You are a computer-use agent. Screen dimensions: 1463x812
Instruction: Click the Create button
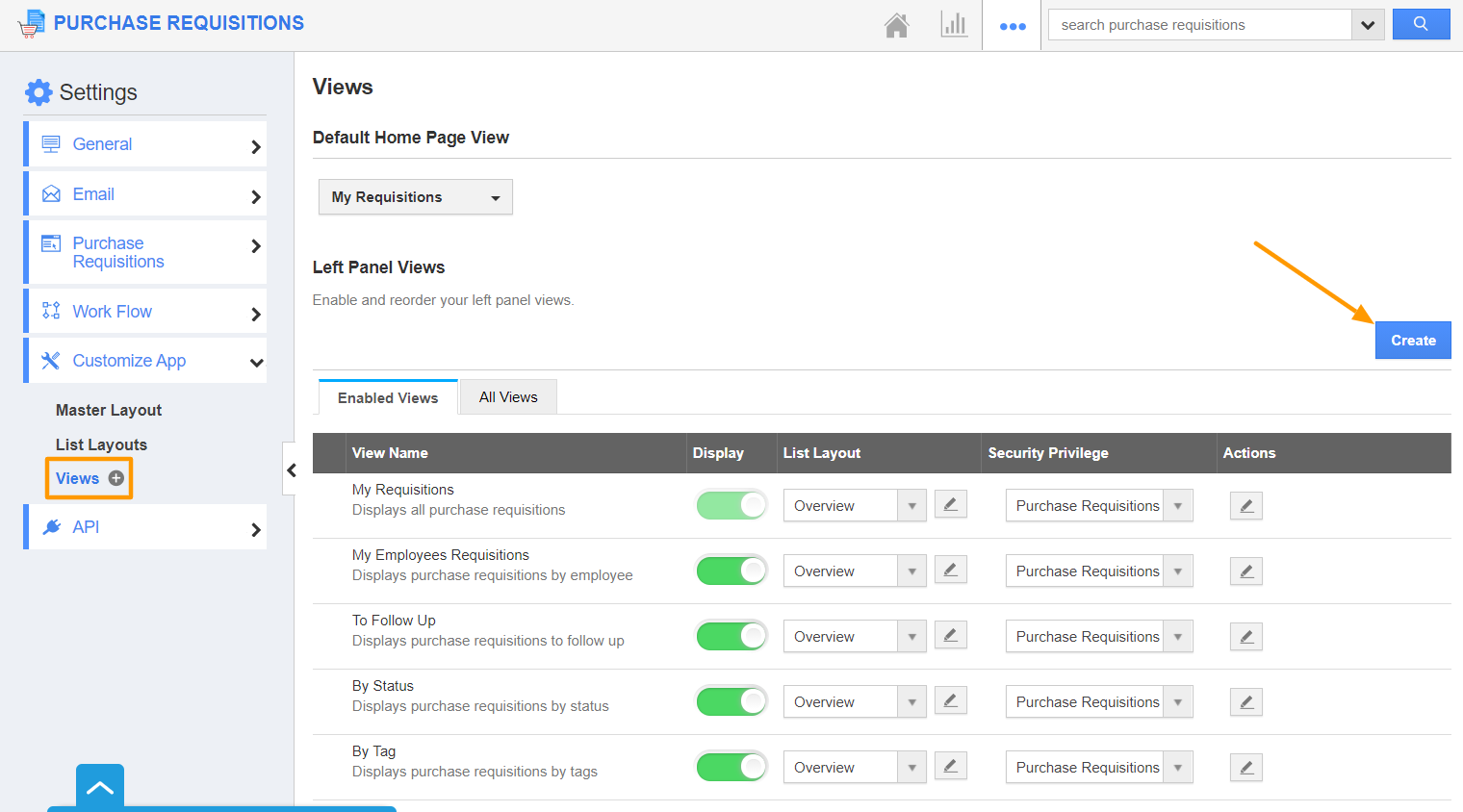(x=1412, y=341)
